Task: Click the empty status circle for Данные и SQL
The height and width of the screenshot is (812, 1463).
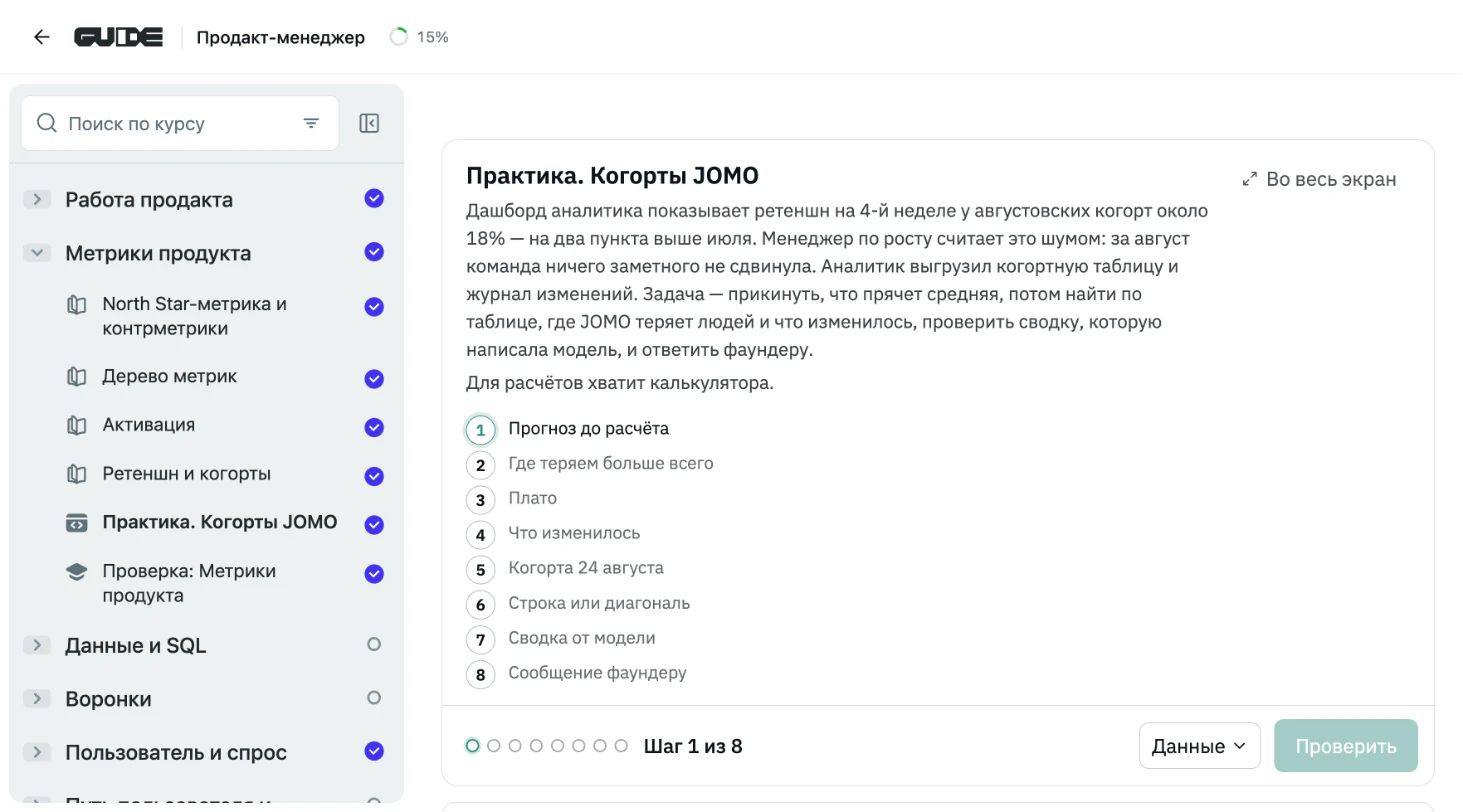Action: click(374, 645)
